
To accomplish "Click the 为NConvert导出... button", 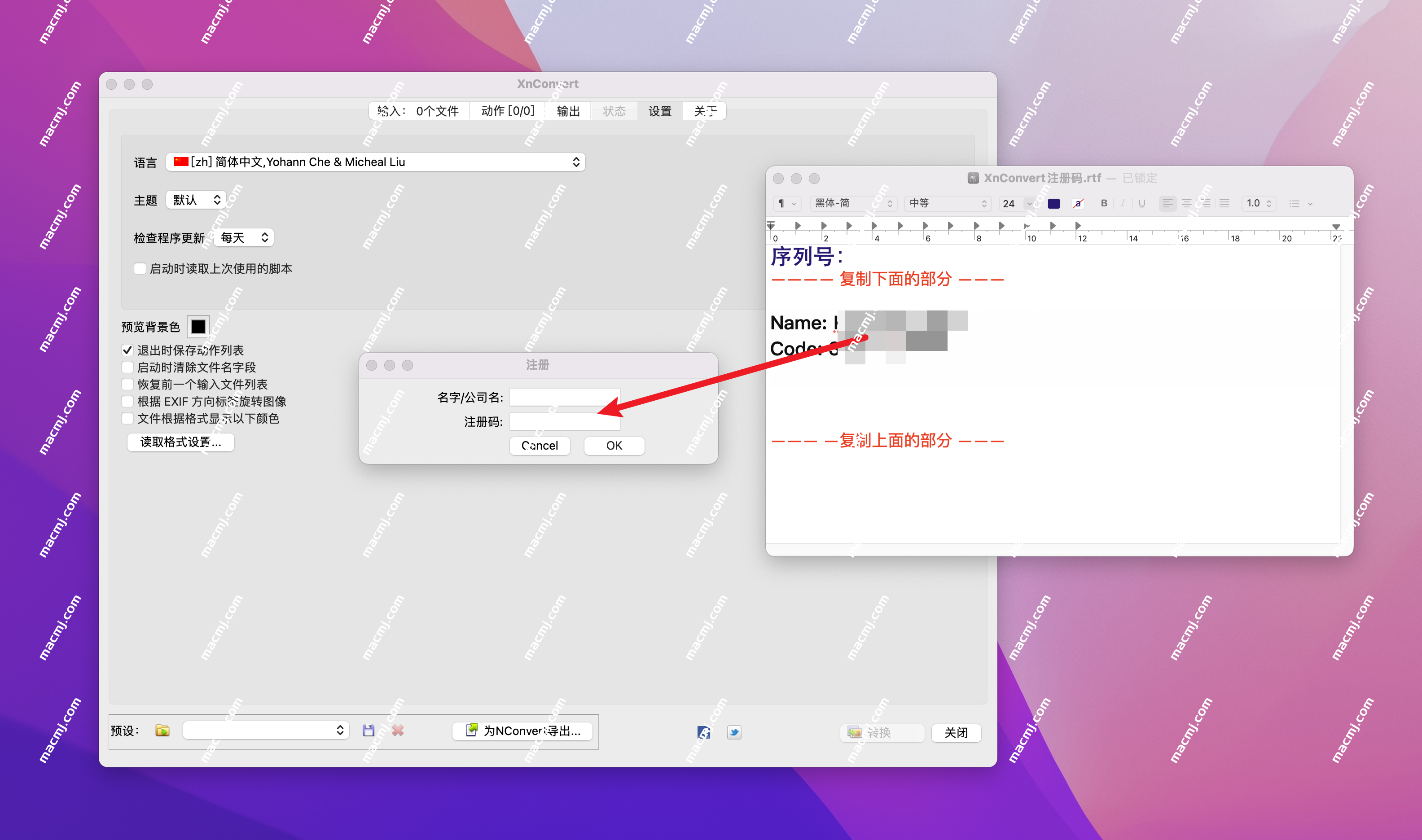I will click(522, 731).
